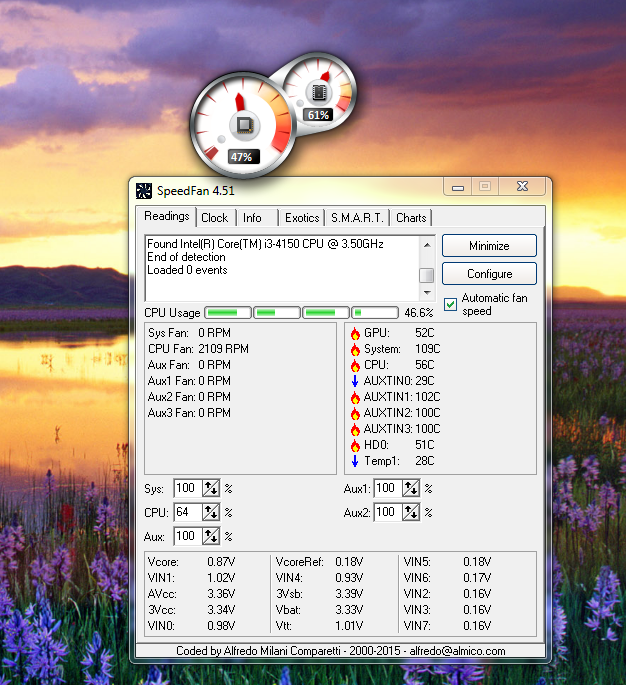This screenshot has height=685, width=626.
Task: Click the CPU Fan 2109 RPM reading
Action: tap(198, 349)
